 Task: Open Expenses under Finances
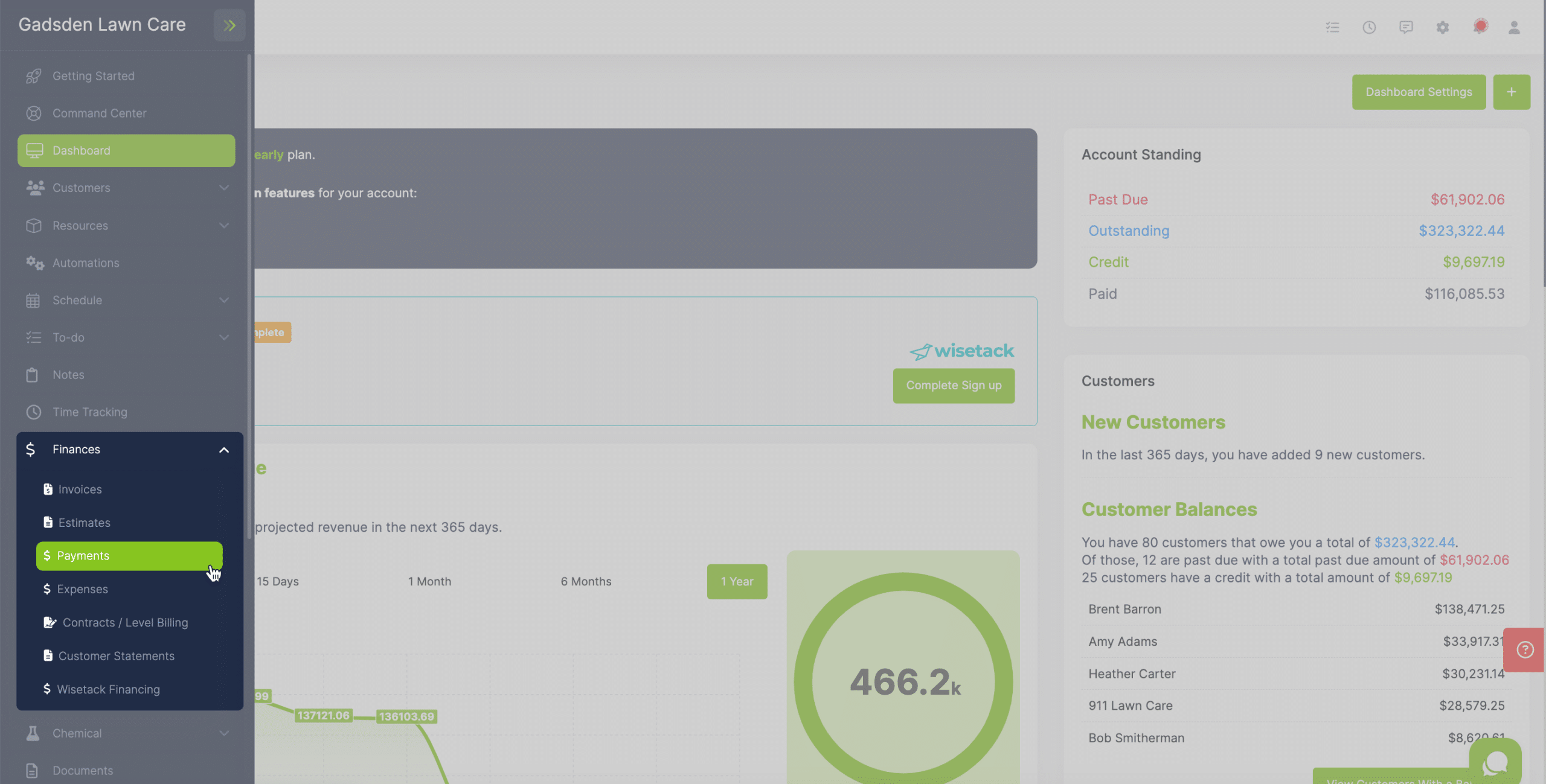(x=129, y=589)
